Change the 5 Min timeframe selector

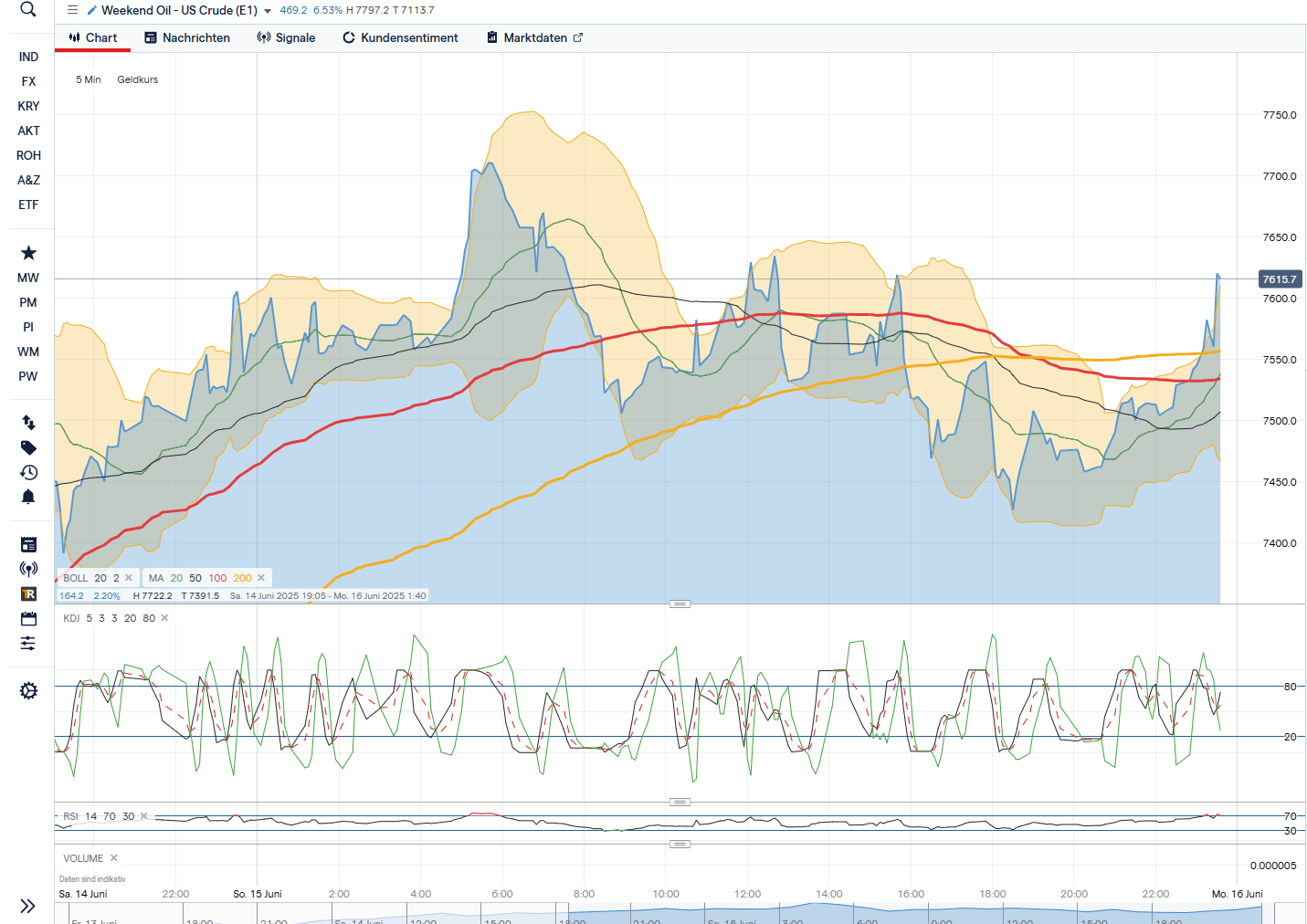[89, 79]
